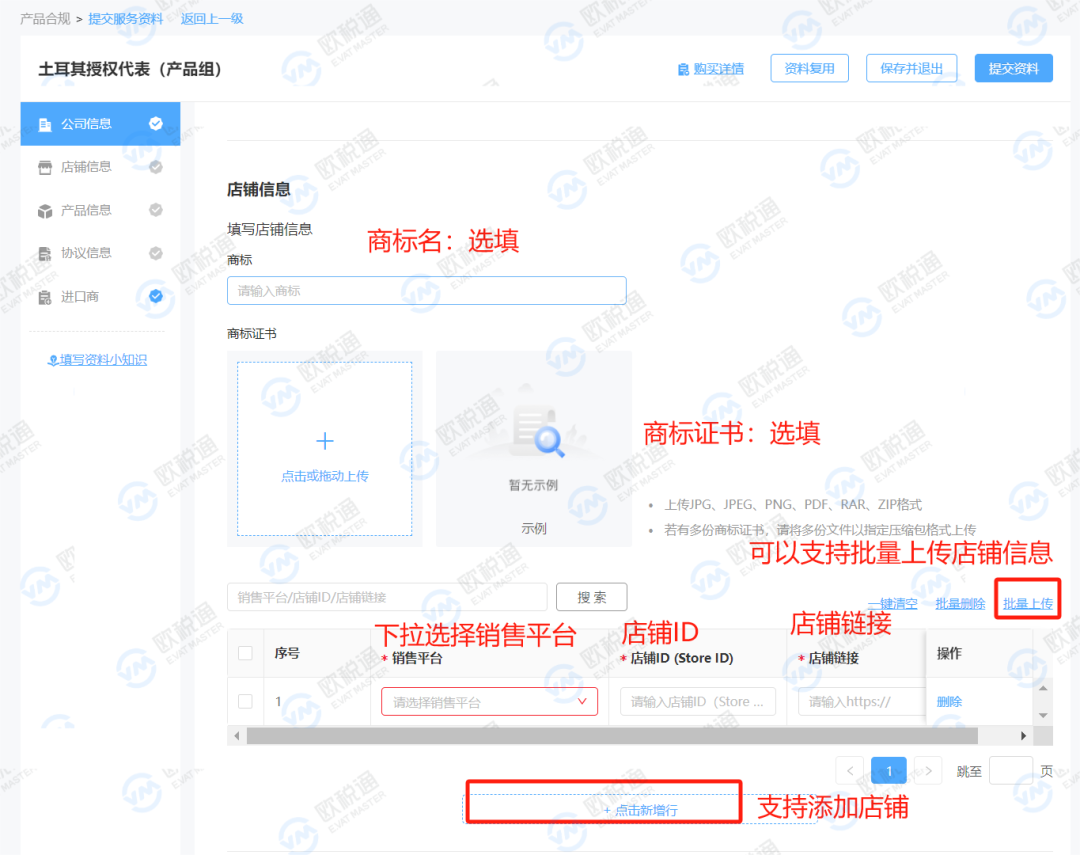Toggle the completed check badge beside 进口商
This screenshot has width=1080, height=855.
click(x=155, y=296)
